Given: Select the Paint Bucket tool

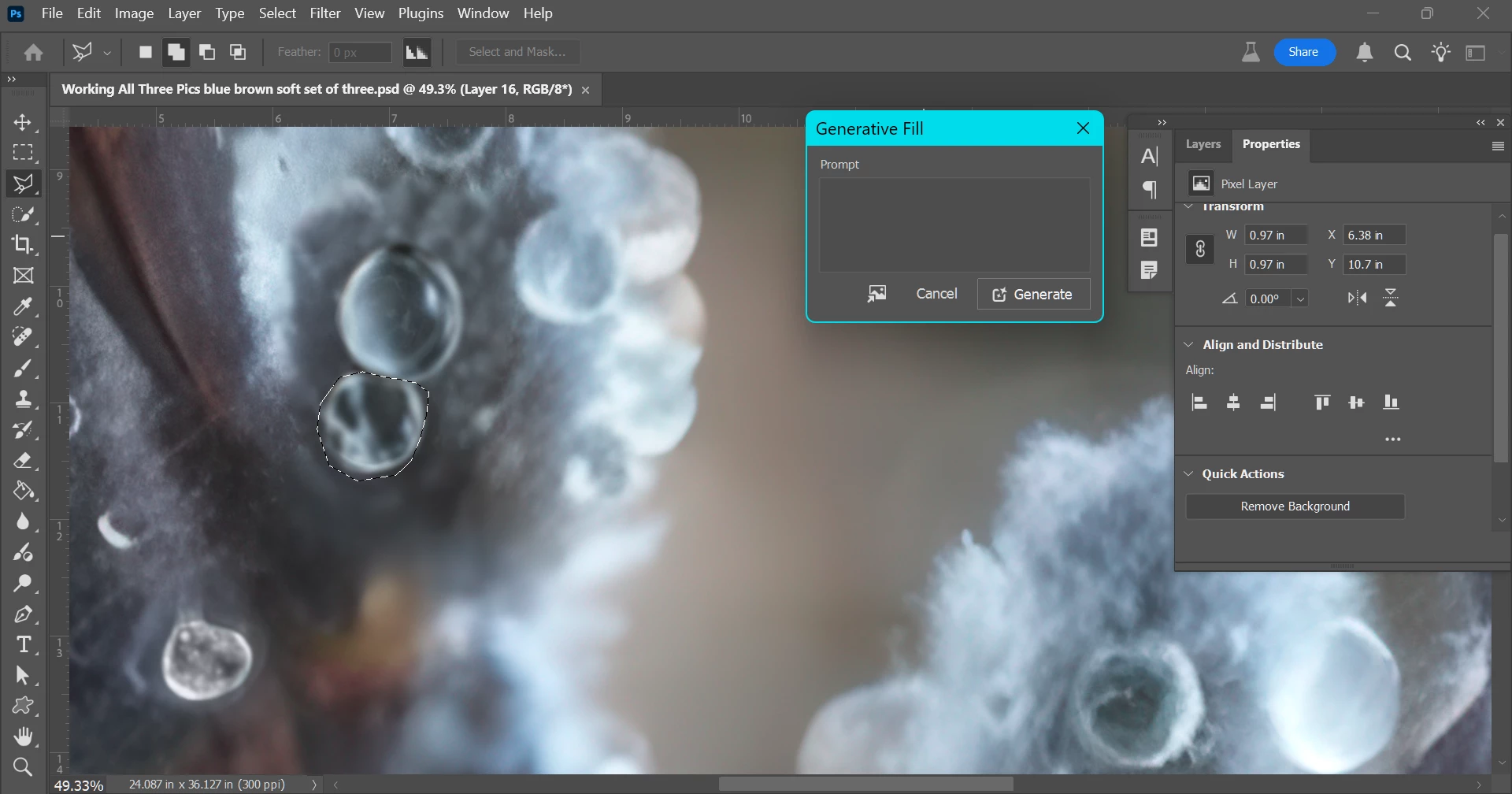Looking at the screenshot, I should tap(23, 491).
